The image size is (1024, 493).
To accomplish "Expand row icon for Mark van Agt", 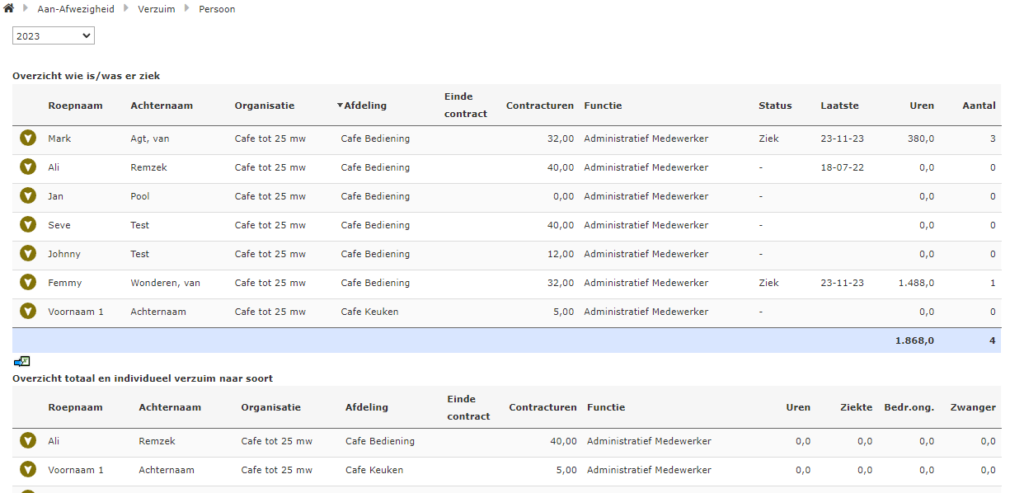I will (28, 138).
